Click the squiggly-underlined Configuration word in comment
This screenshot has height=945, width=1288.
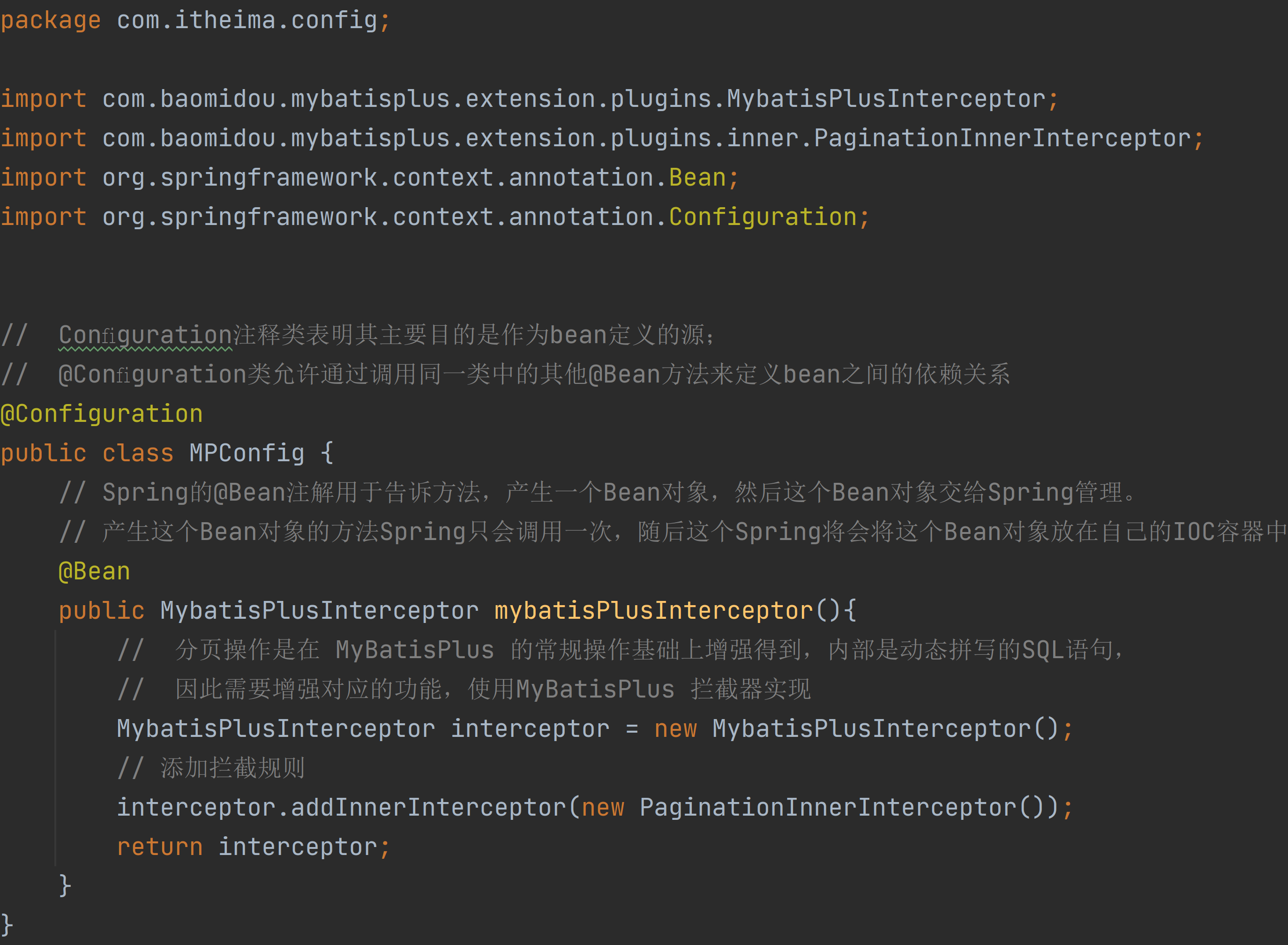point(145,335)
